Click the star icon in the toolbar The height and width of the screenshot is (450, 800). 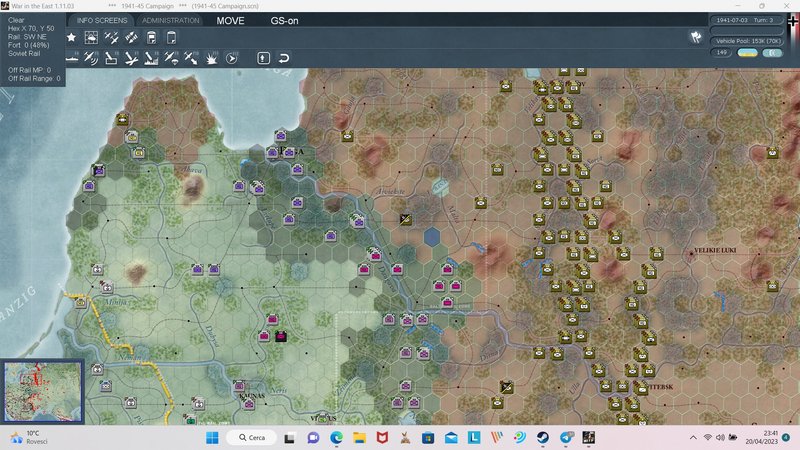[71, 37]
